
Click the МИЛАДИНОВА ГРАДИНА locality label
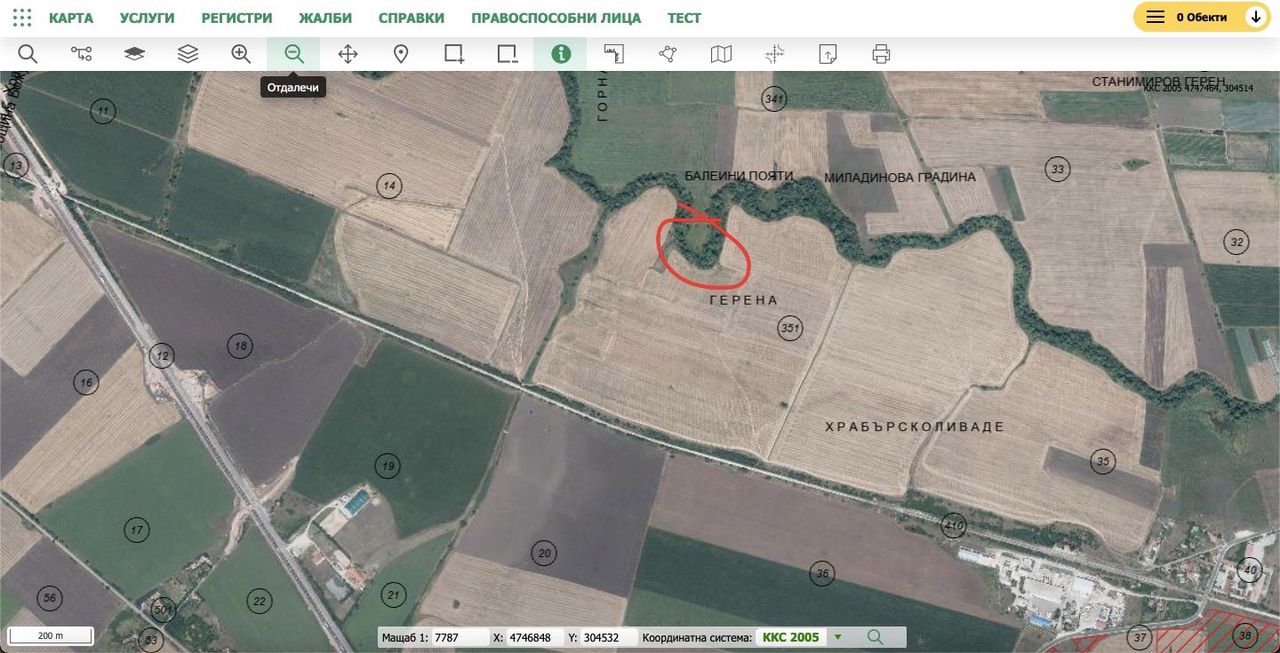pyautogui.click(x=899, y=177)
